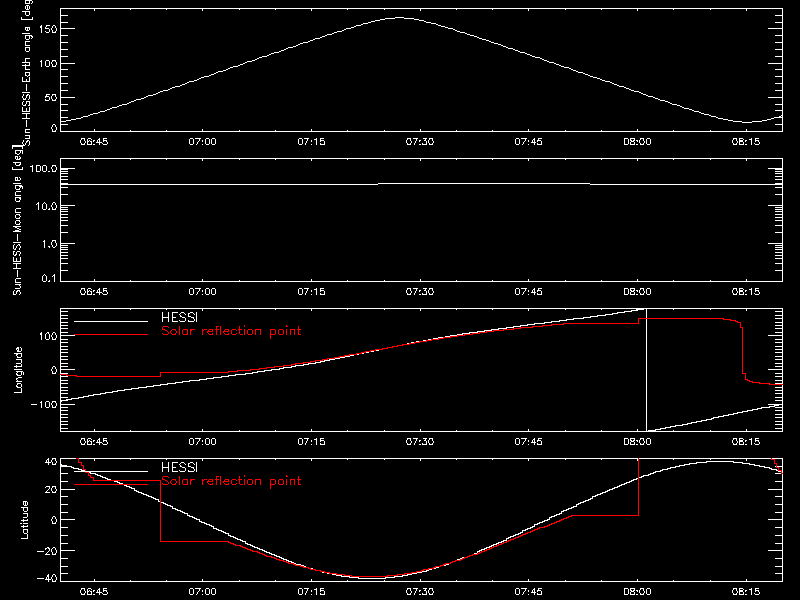Click the Sun-HESSI-Earth angle axis title
Viewport: 800px width, 600px height.
click(x=27, y=72)
